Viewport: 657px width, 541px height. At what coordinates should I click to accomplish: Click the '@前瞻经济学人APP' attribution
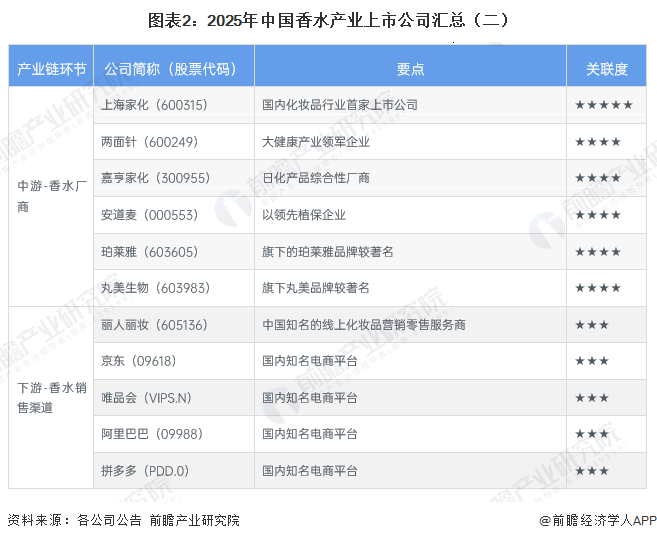598,520
